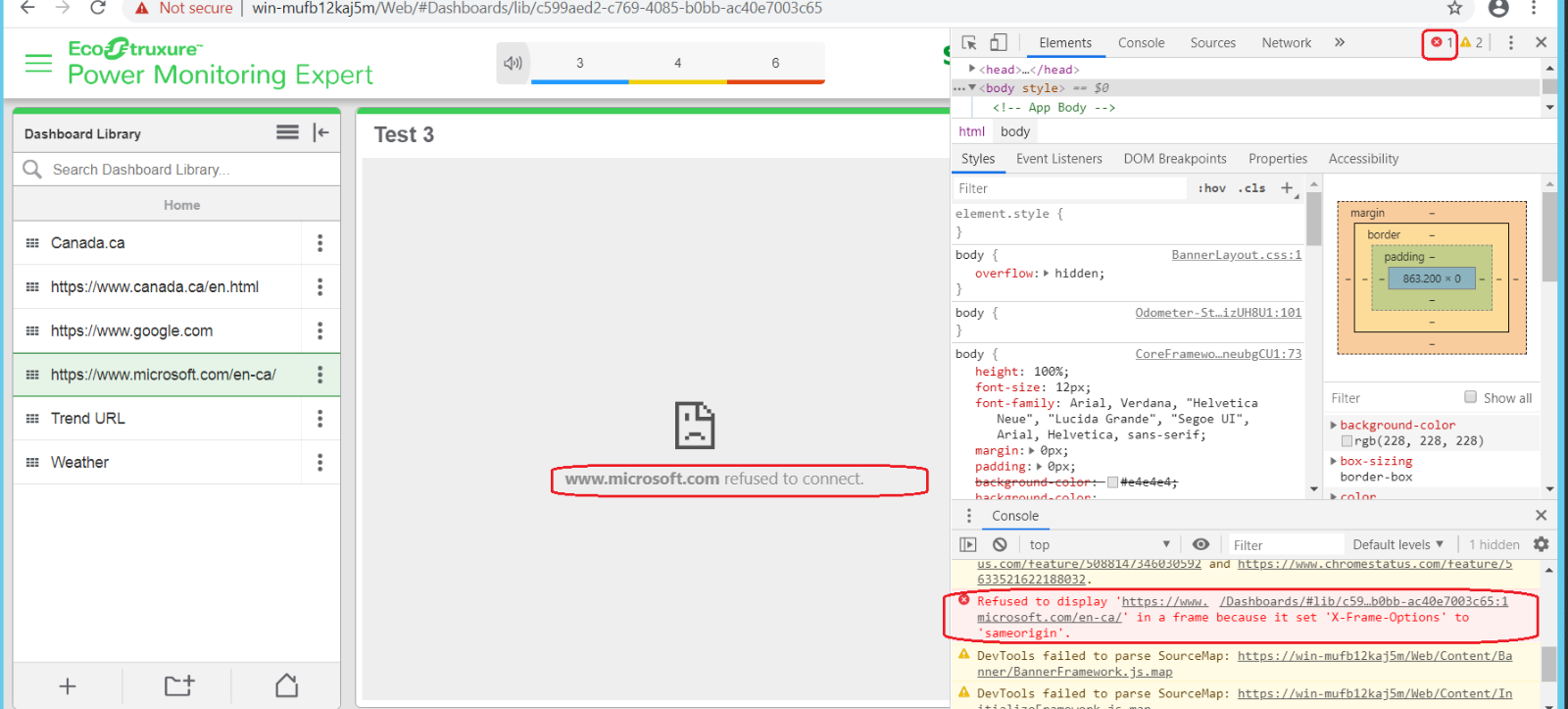Image resolution: width=1568 pixels, height=709 pixels.
Task: Open the Chrome profile avatar
Action: (x=1498, y=9)
